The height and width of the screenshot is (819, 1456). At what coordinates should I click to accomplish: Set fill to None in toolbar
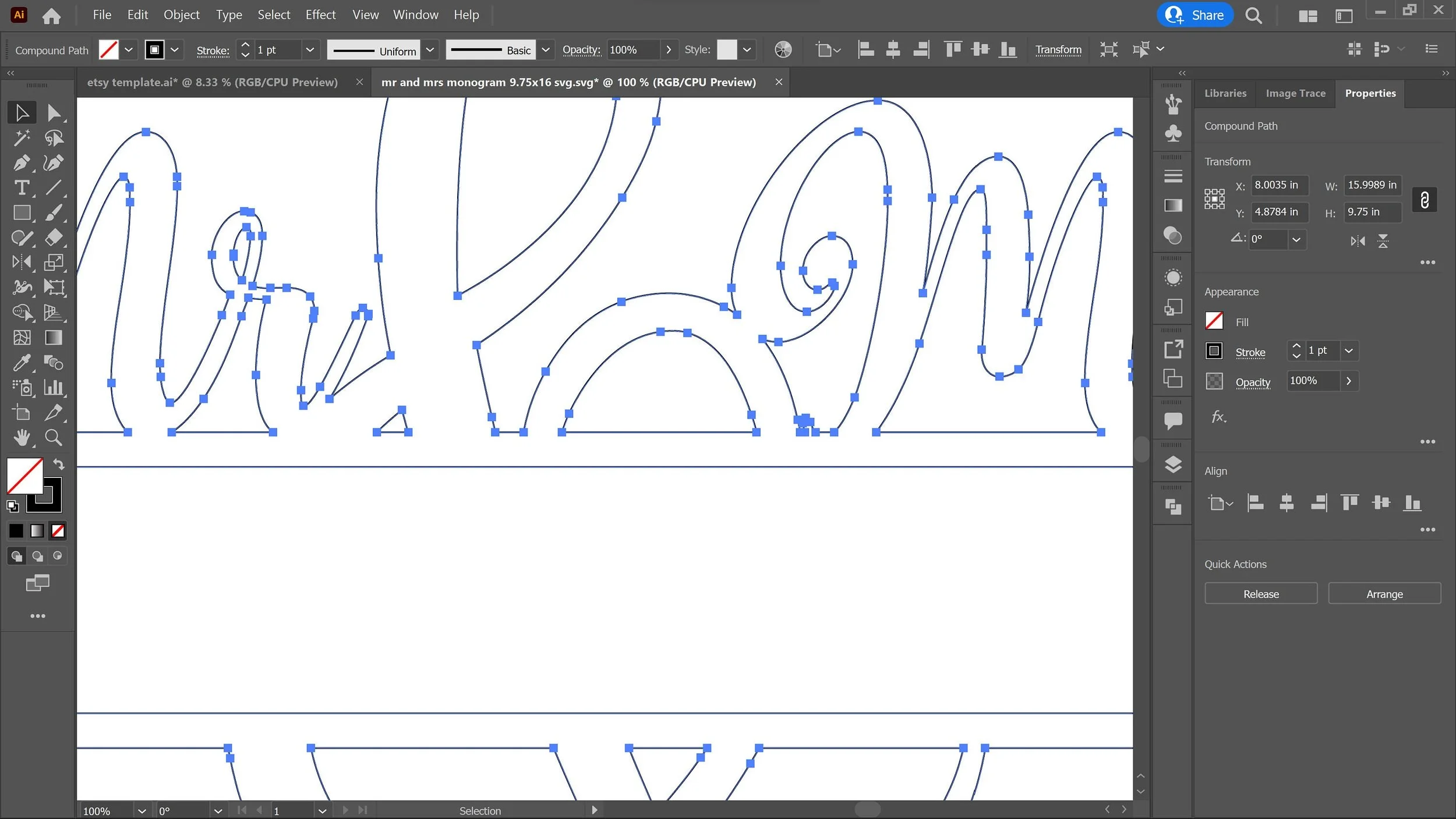point(58,531)
